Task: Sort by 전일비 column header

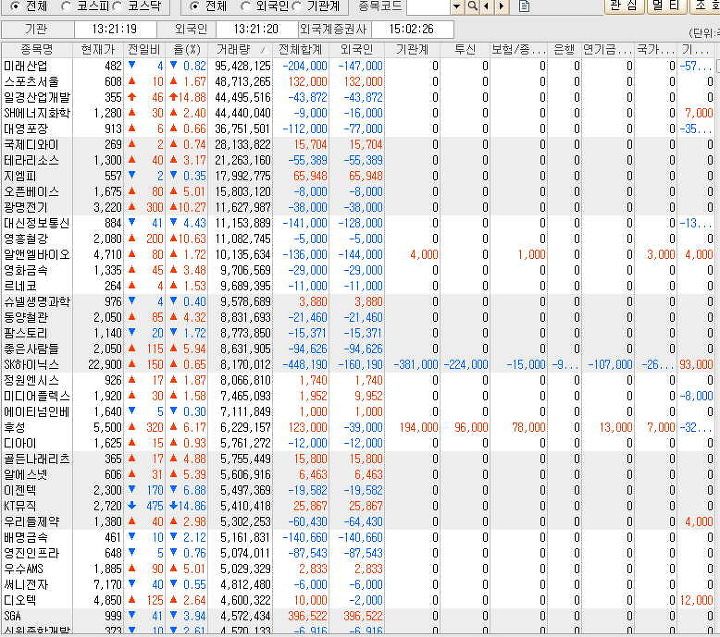Action: [x=144, y=49]
